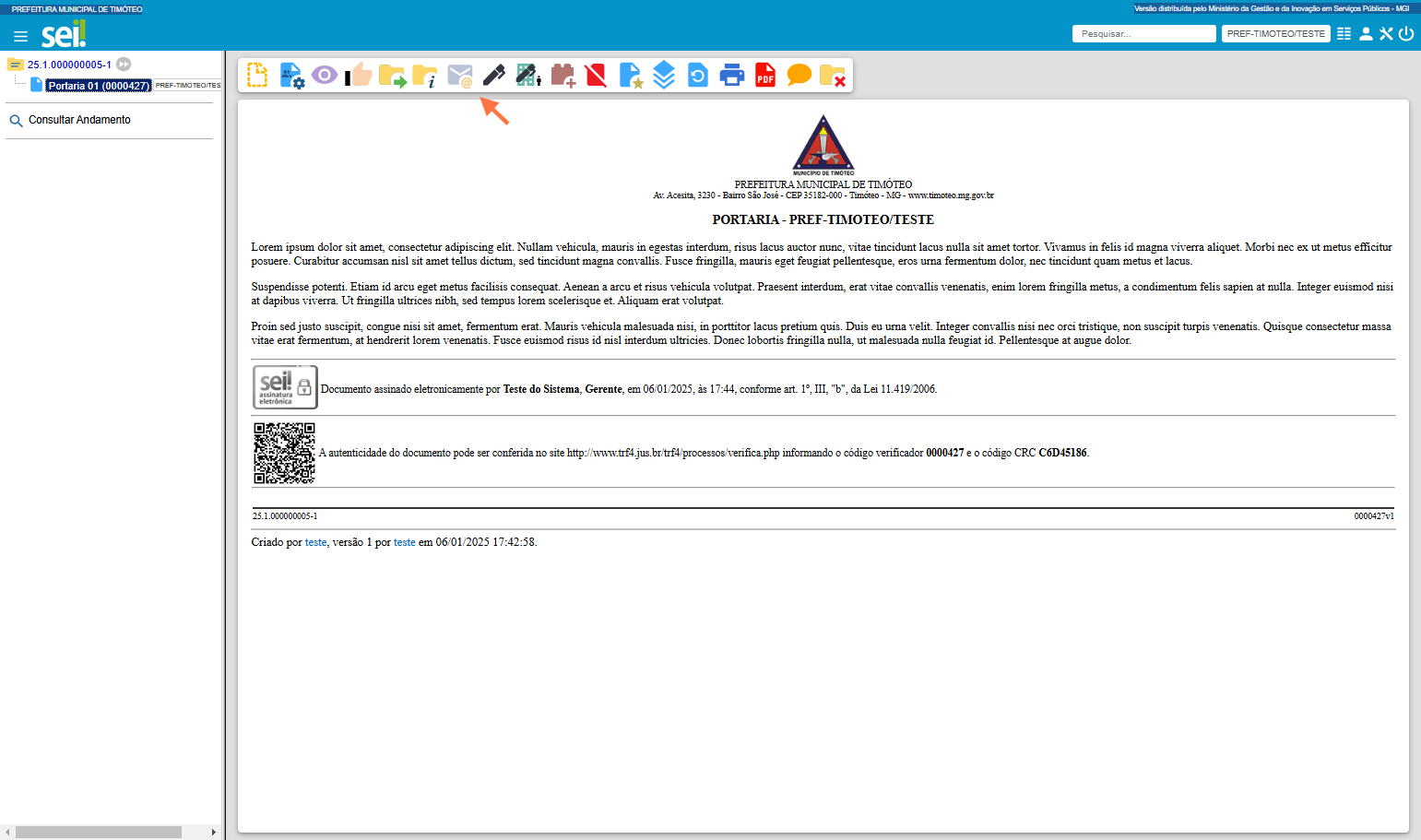Click the horizontal scrollbar in left panel
The height and width of the screenshot is (840, 1421).
tap(99, 832)
